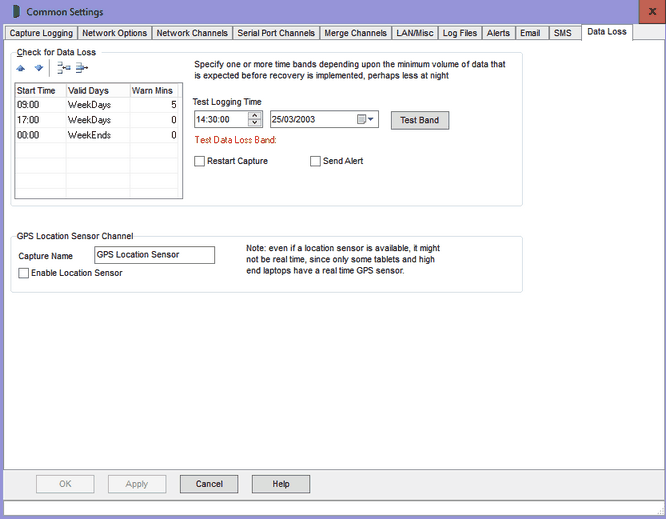Delete the selected time band row
Screen dimensions: 666x519
82,68
